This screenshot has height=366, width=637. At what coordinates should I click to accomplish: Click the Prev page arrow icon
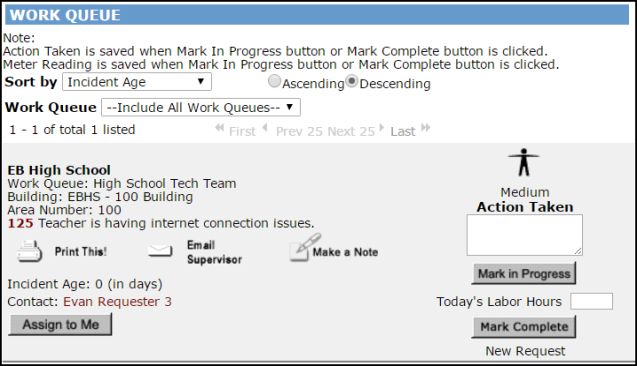coord(265,128)
